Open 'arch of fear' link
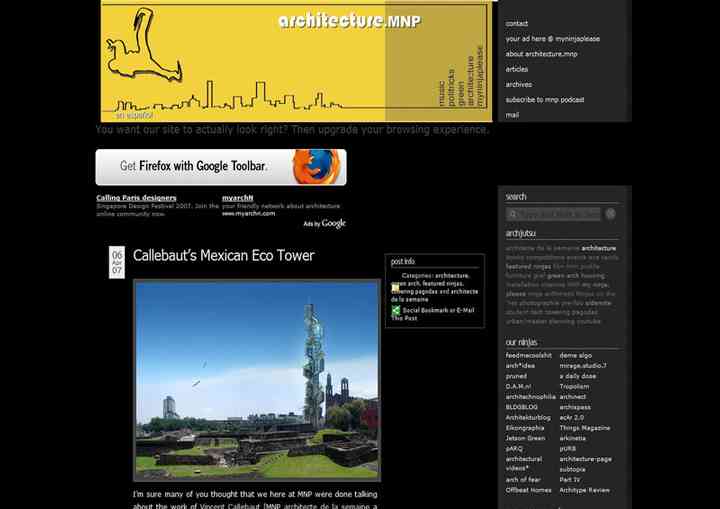Viewport: 720px width, 509px height. pyautogui.click(x=523, y=480)
